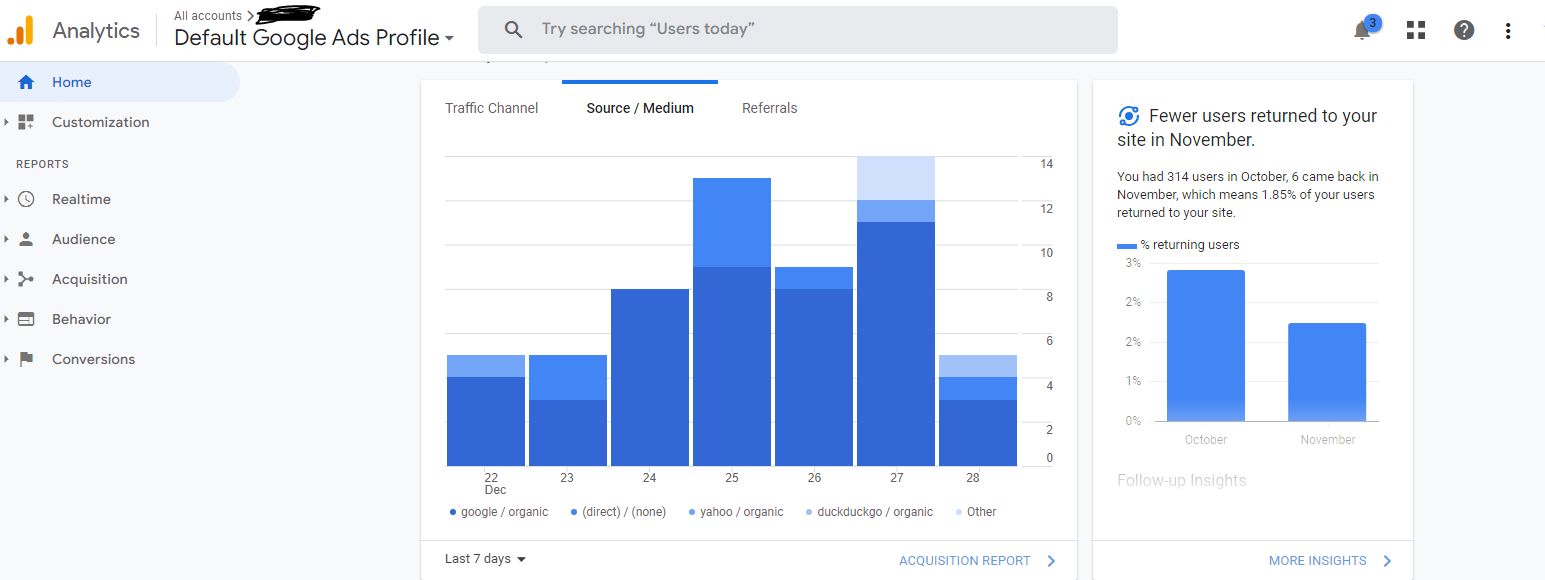The image size is (1545, 580).
Task: Click the REPORTS section heading
Action: coord(42,164)
